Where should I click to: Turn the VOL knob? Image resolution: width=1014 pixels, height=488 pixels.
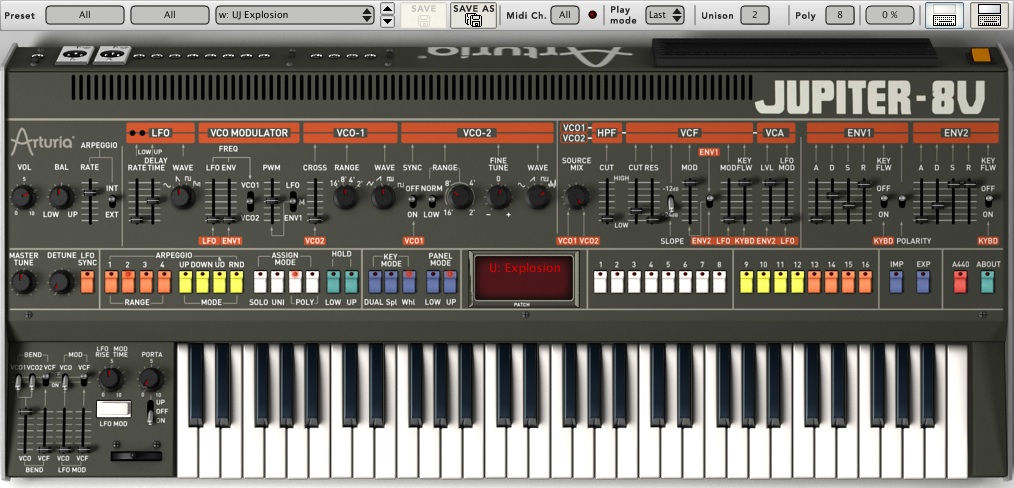pos(23,196)
